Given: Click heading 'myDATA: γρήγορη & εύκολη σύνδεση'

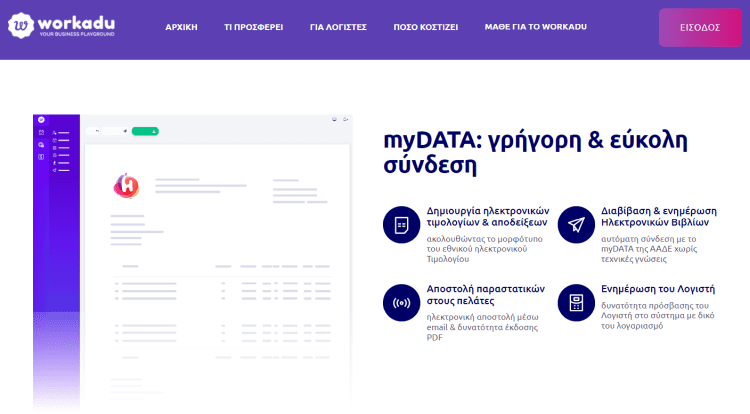Looking at the screenshot, I should pos(535,153).
